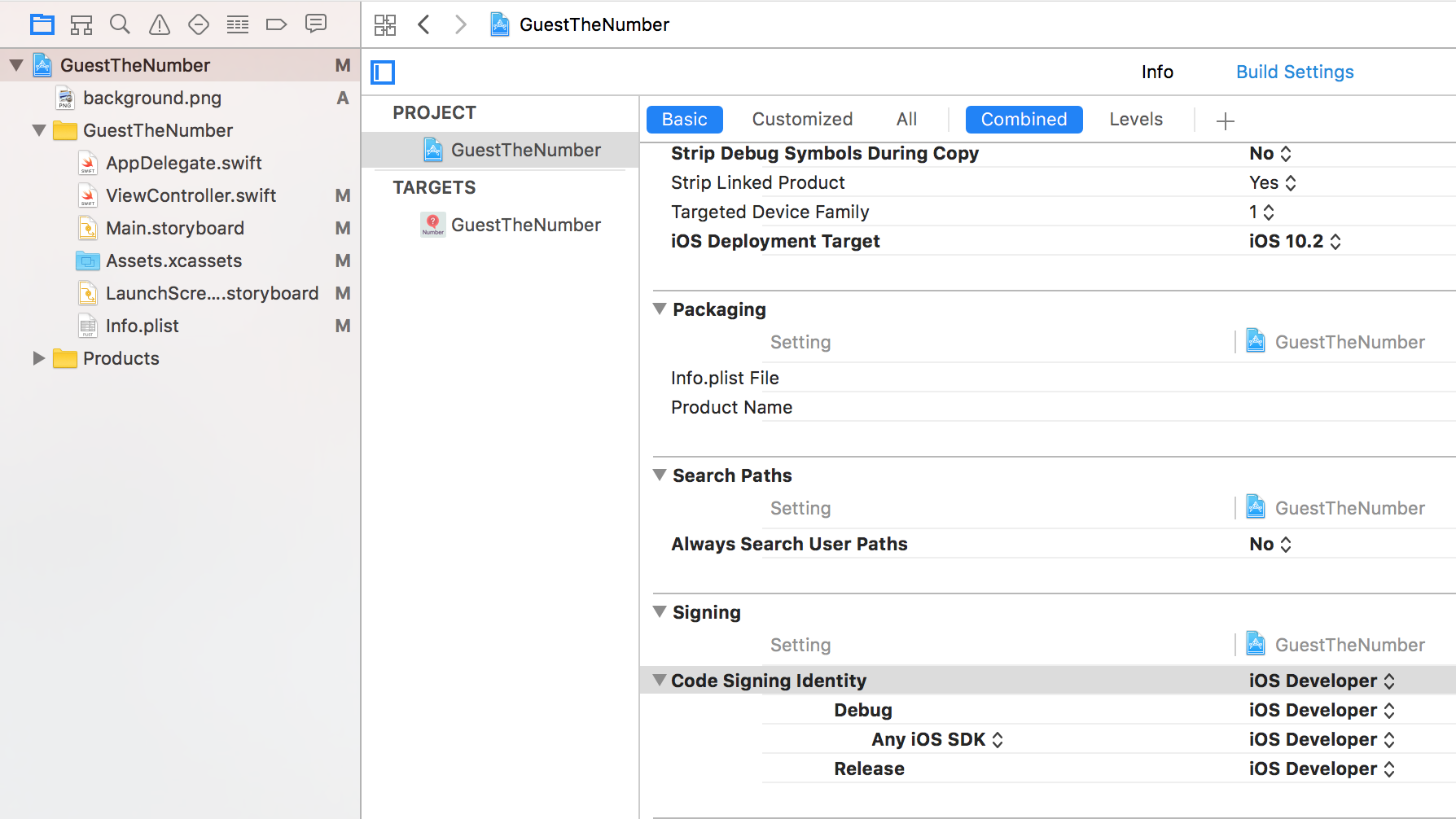1456x819 pixels.
Task: Open the Report navigator speech-bubble icon
Action: (316, 24)
